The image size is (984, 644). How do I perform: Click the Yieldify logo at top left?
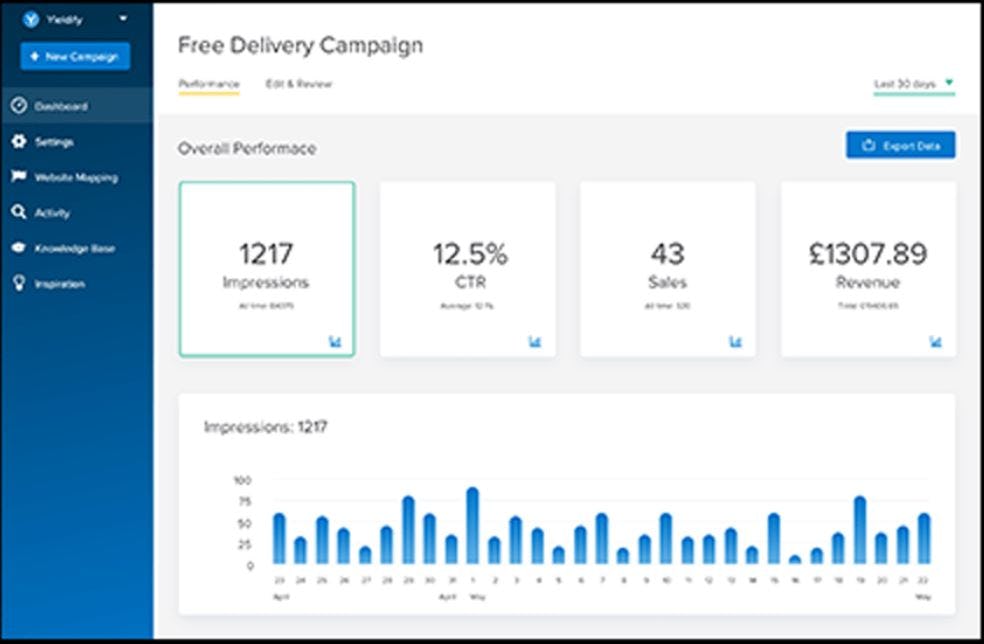(30, 19)
